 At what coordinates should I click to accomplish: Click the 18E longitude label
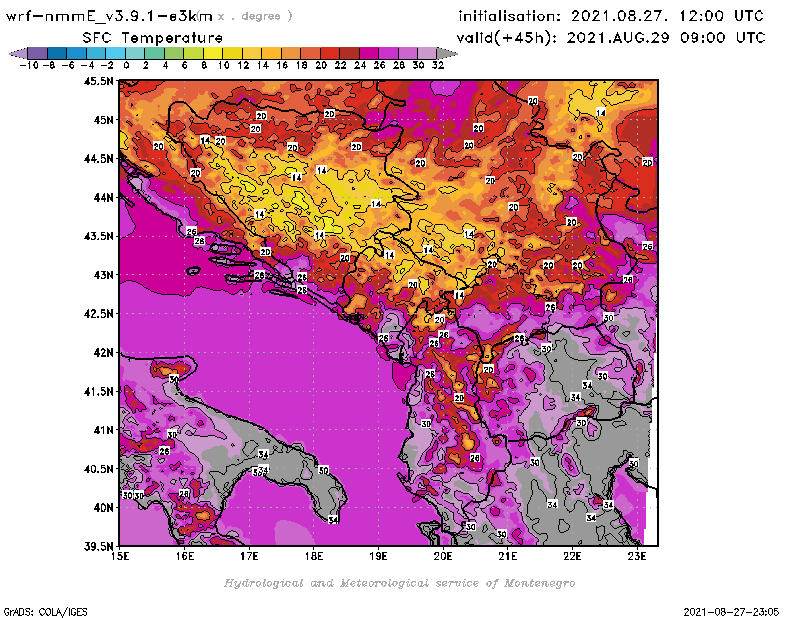coord(314,556)
